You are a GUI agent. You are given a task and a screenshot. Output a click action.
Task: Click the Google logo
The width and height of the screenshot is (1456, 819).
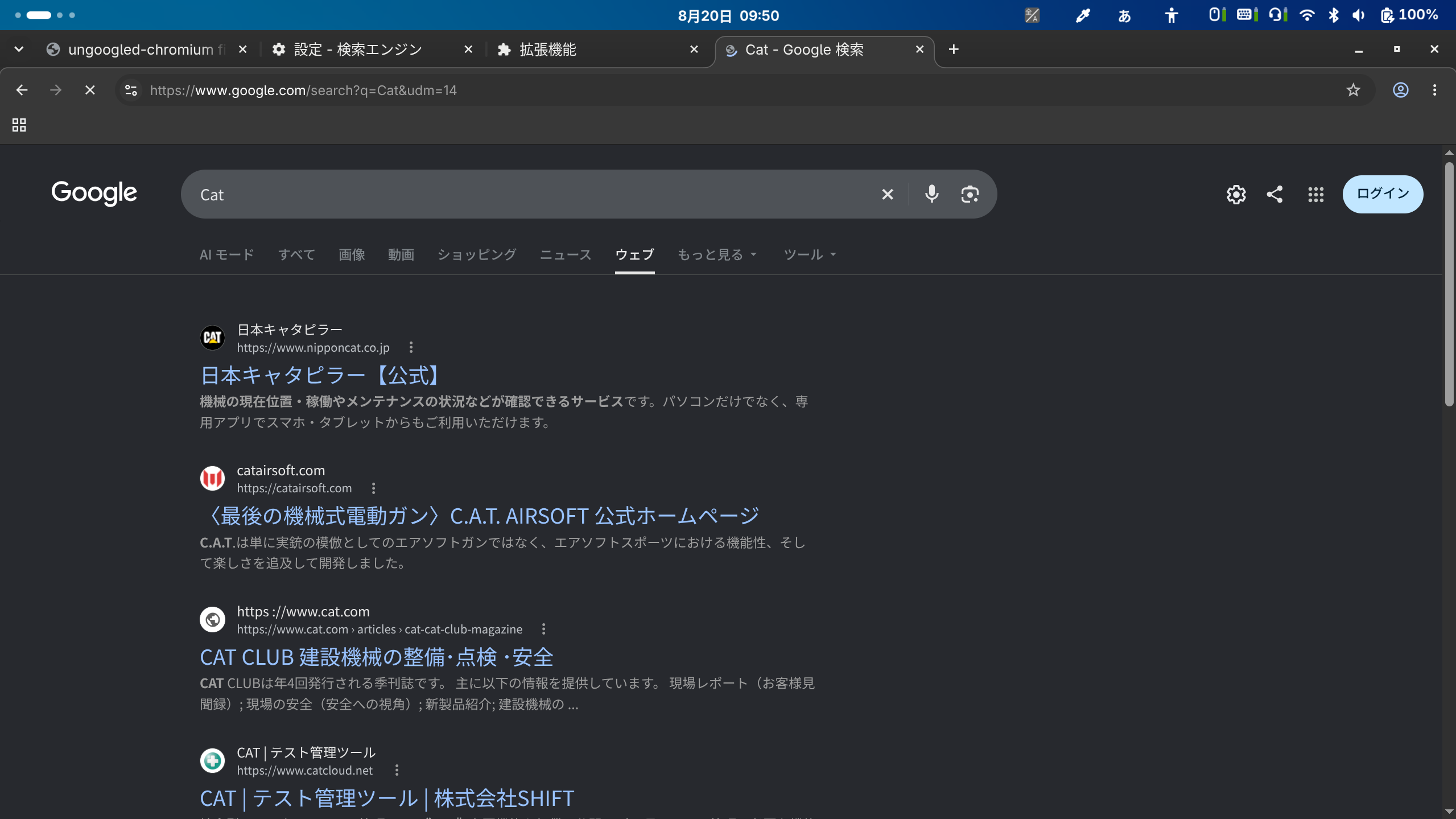pyautogui.click(x=94, y=194)
